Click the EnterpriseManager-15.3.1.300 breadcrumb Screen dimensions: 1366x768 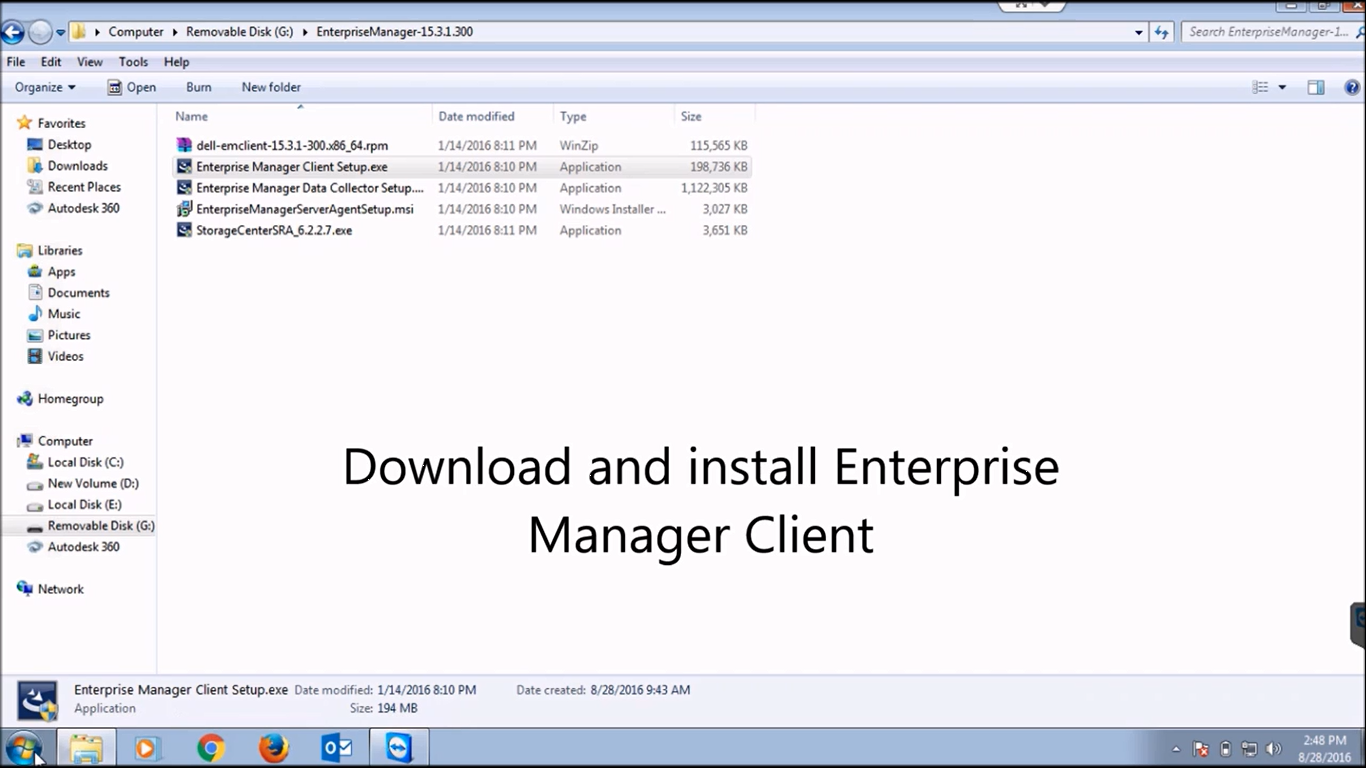point(394,32)
